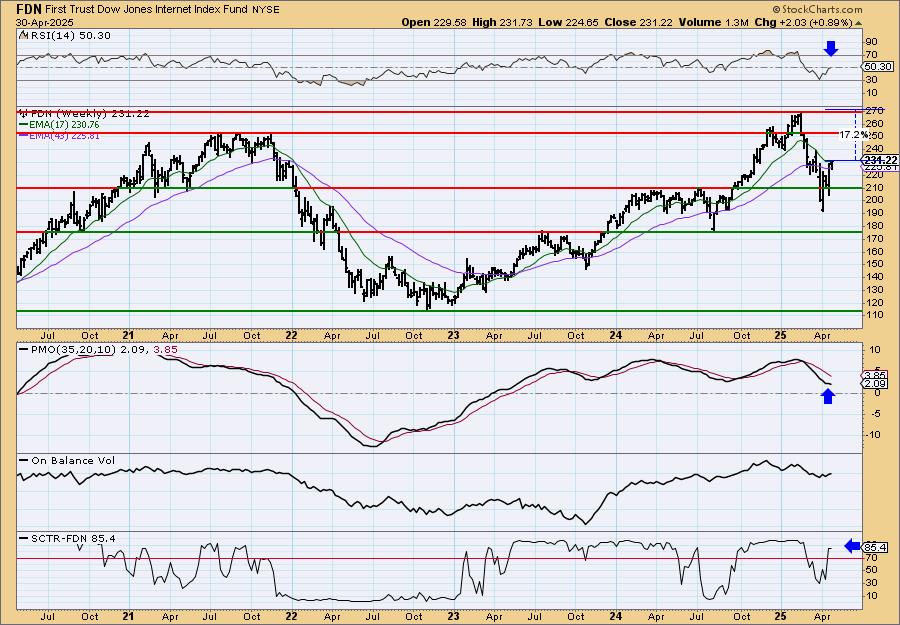This screenshot has width=900, height=625.
Task: Click the Low 224.65 value
Action: pyautogui.click(x=568, y=22)
